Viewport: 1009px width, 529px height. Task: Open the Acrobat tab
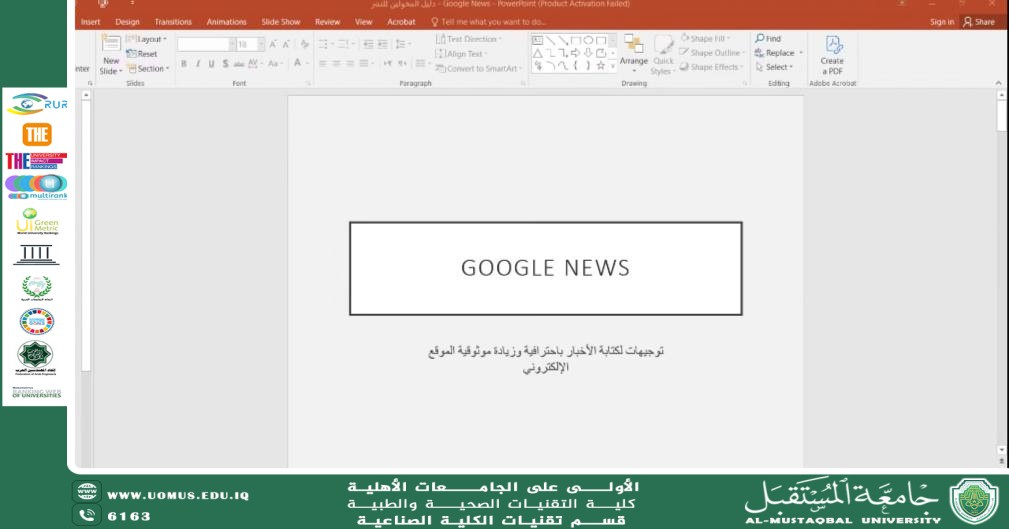401,22
